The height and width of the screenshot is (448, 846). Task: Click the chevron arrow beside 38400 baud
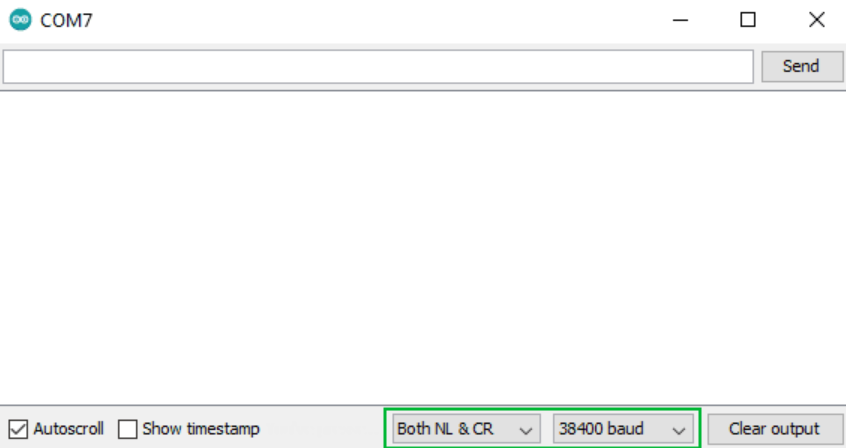pos(679,430)
